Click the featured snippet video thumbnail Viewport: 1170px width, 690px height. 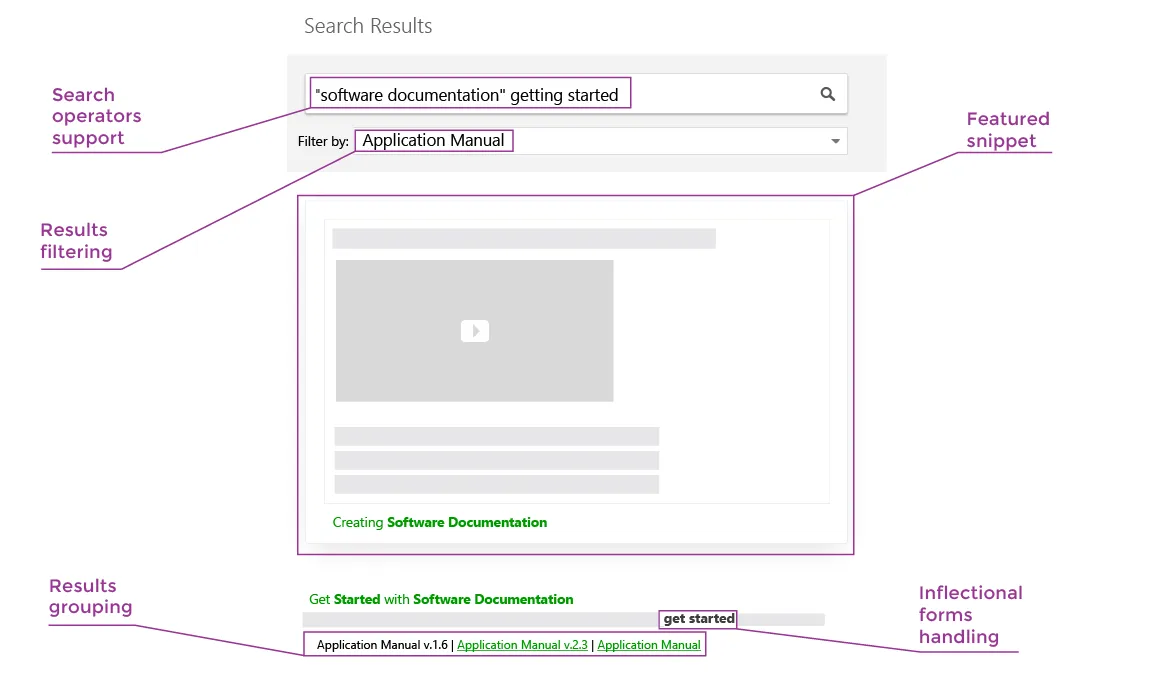click(475, 331)
